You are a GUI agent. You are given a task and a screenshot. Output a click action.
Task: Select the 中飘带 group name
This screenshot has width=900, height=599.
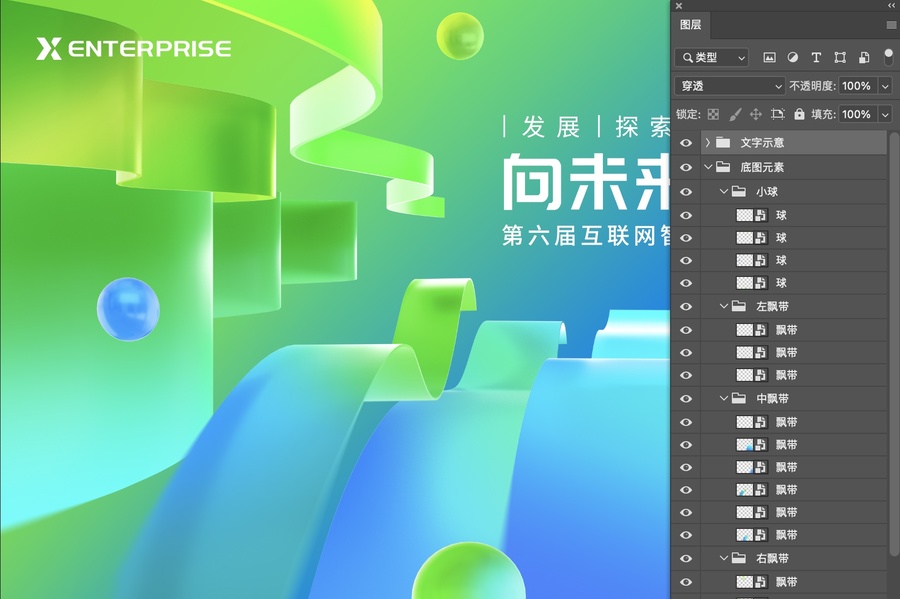pos(772,399)
